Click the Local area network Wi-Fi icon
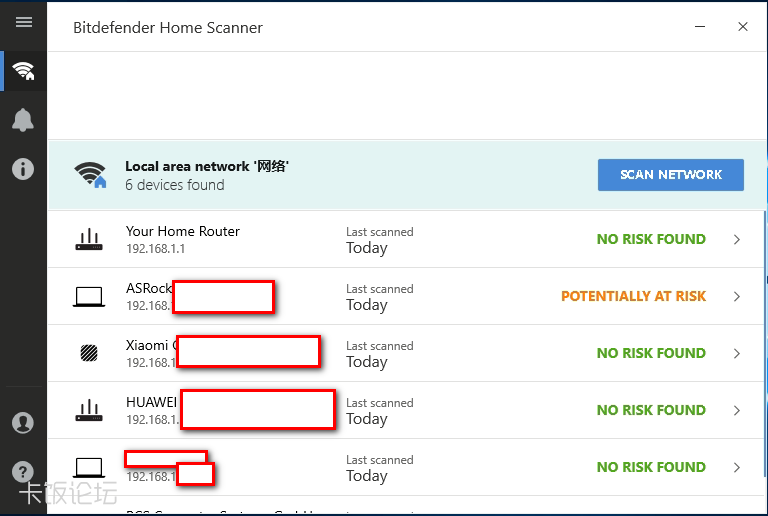This screenshot has height=516, width=768. coord(90,175)
